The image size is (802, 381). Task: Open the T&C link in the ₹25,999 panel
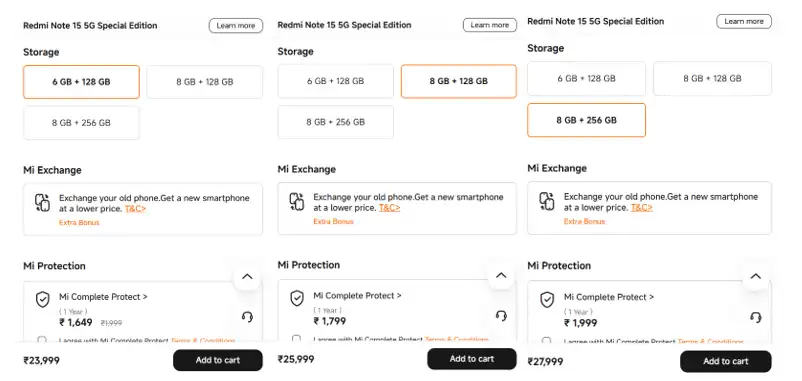tap(390, 208)
